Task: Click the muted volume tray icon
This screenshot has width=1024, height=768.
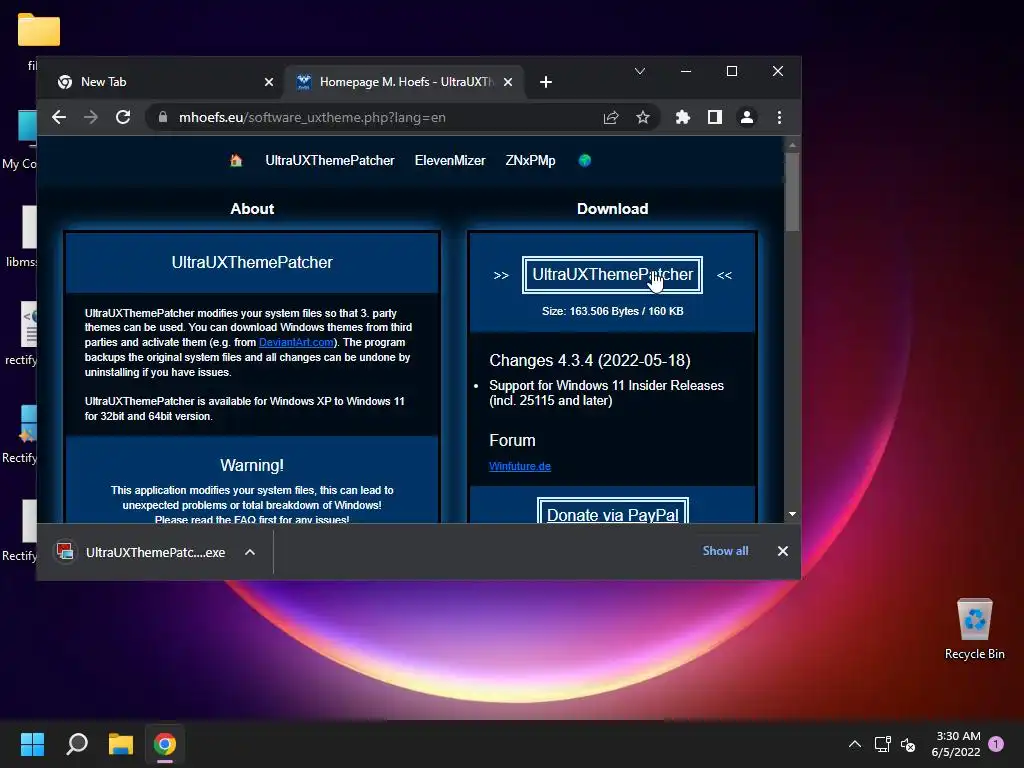Action: point(908,744)
